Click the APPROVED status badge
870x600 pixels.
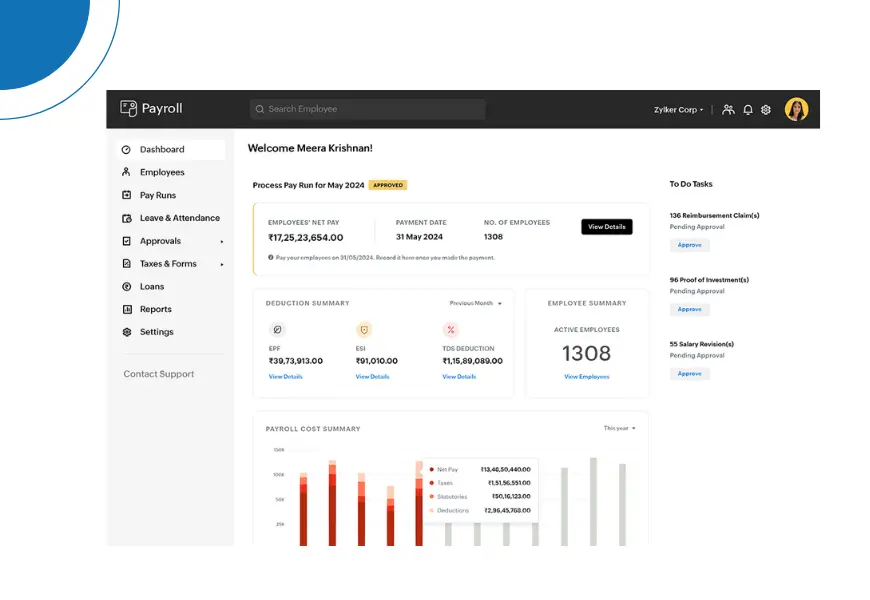click(388, 185)
